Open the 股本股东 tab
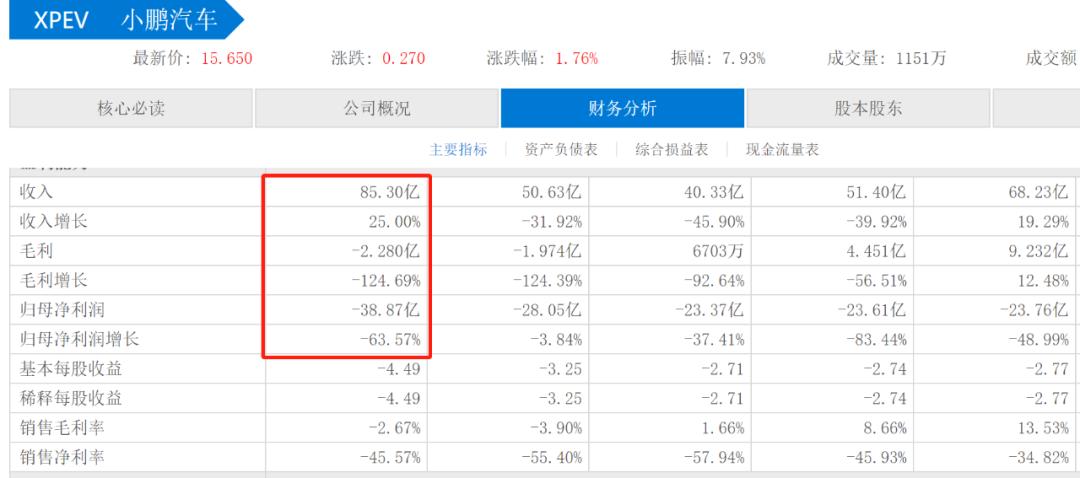This screenshot has width=1080, height=478. pos(868,109)
